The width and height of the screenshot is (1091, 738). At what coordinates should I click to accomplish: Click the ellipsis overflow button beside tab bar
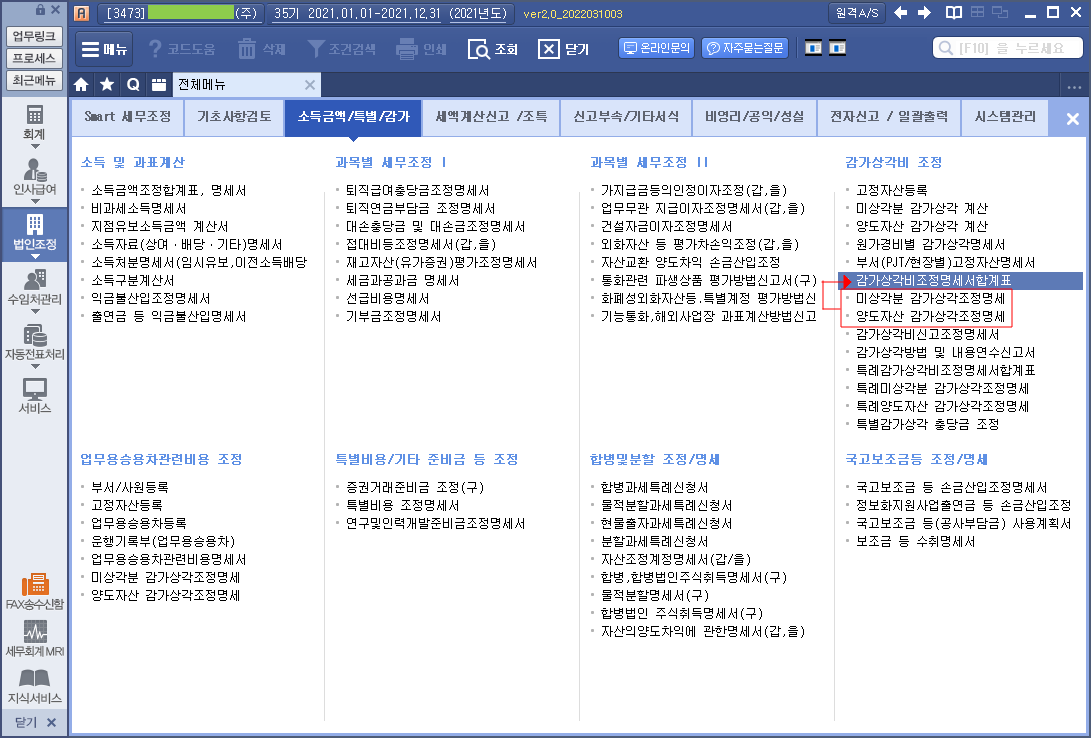click(x=1075, y=86)
